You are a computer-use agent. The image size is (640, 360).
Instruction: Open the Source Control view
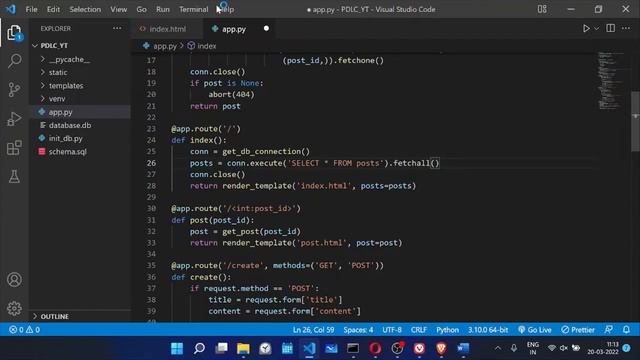pos(14,89)
